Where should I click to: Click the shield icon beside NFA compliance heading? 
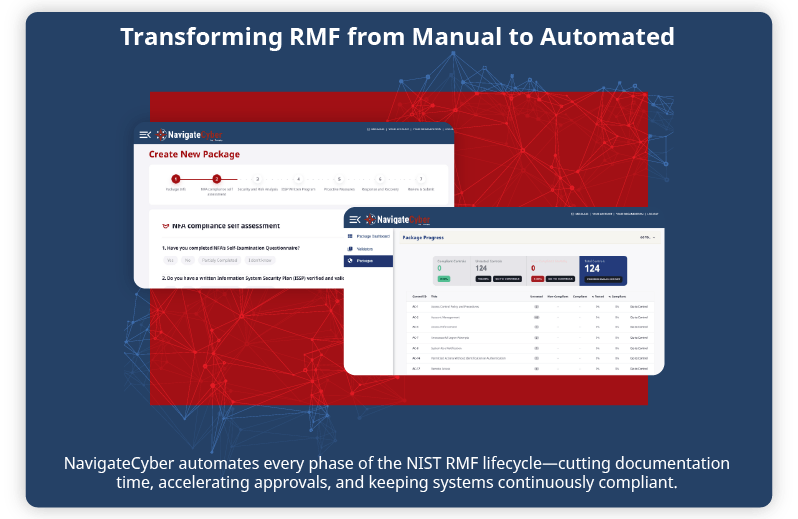tap(164, 226)
